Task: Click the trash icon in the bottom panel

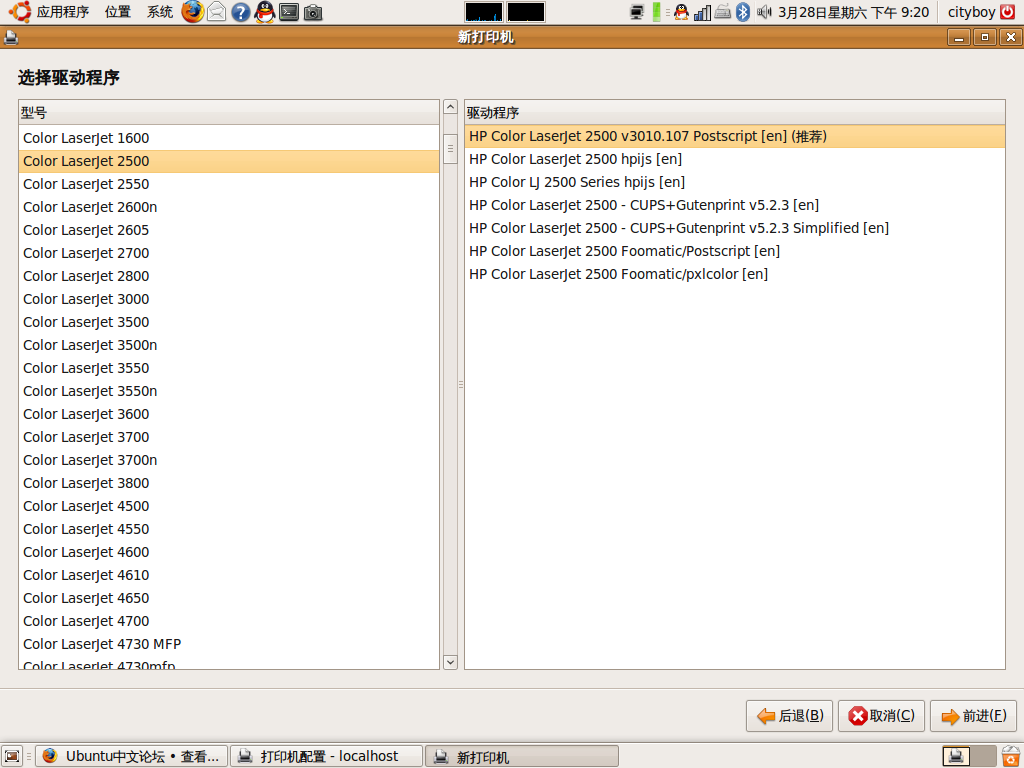Action: pos(1011,756)
